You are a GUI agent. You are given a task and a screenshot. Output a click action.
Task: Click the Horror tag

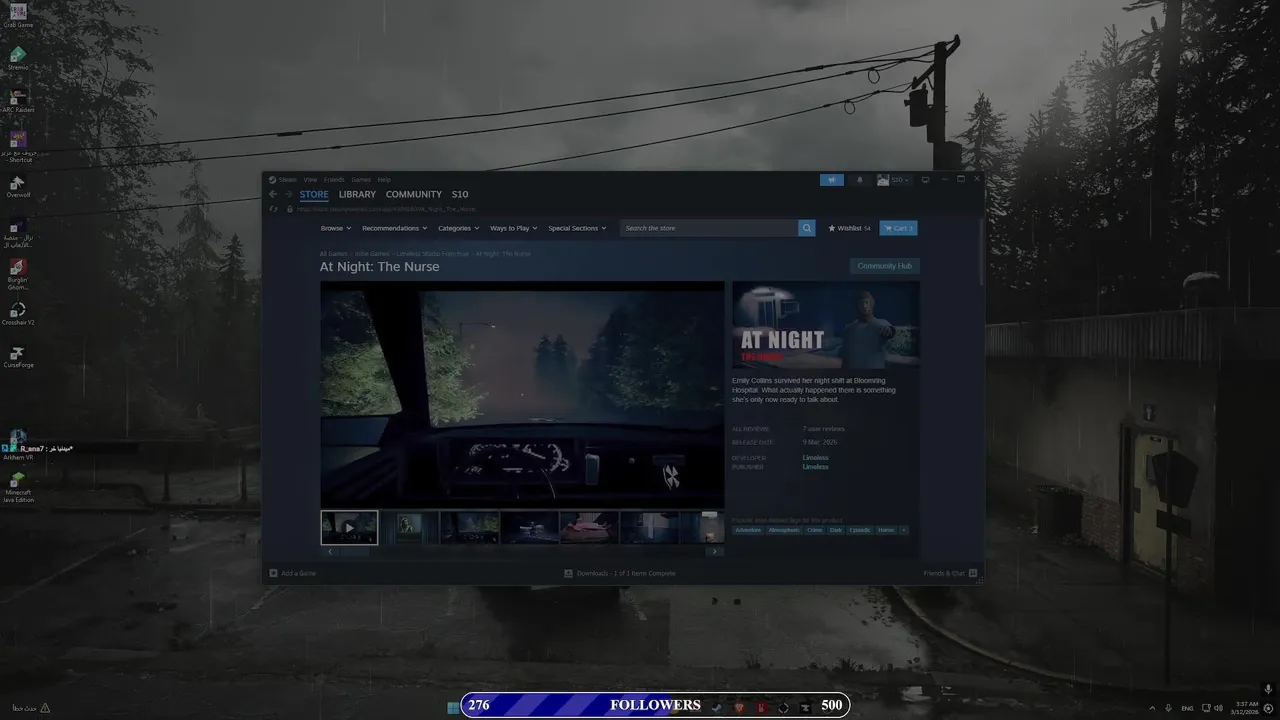886,530
